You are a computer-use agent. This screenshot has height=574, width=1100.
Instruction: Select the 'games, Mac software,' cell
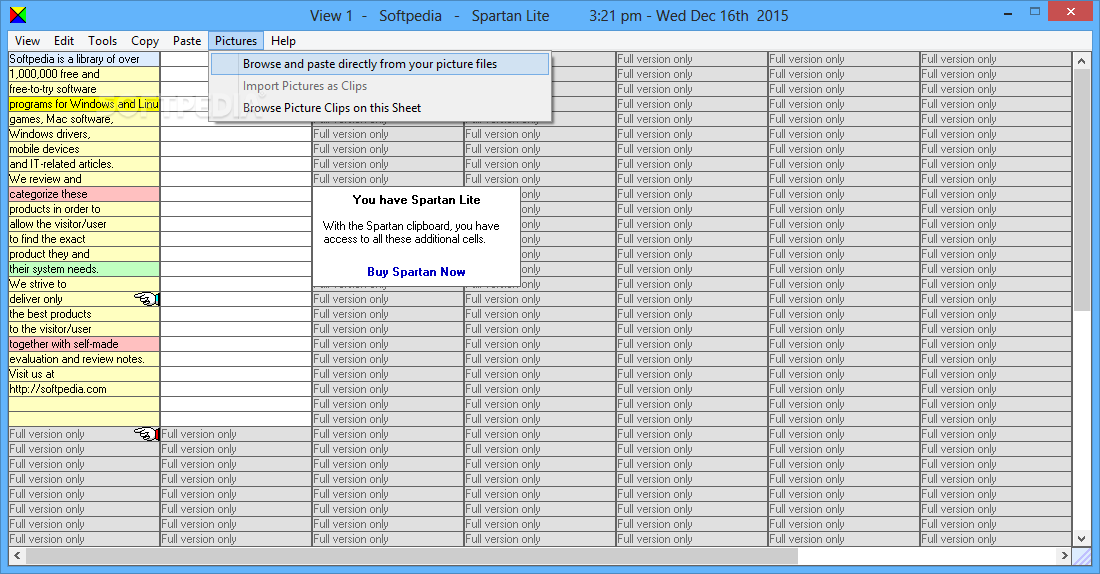point(84,119)
